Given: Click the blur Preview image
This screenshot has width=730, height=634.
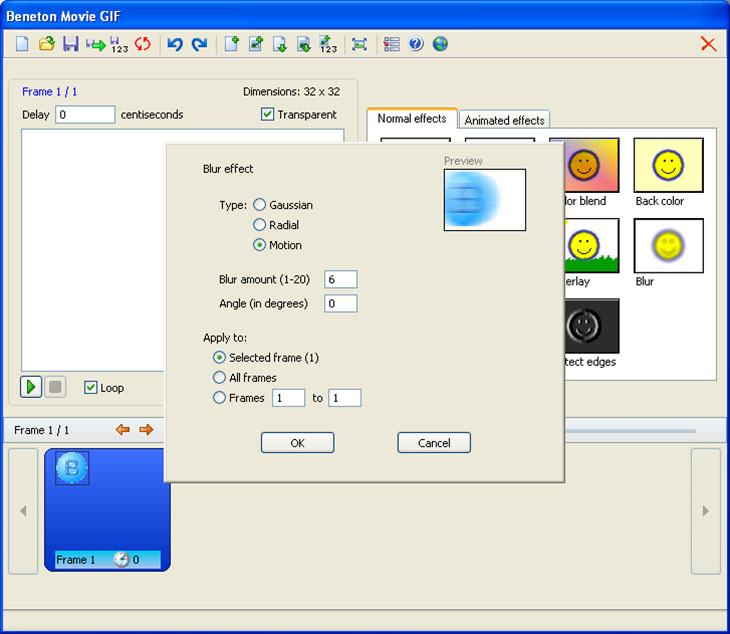Looking at the screenshot, I should click(485, 200).
